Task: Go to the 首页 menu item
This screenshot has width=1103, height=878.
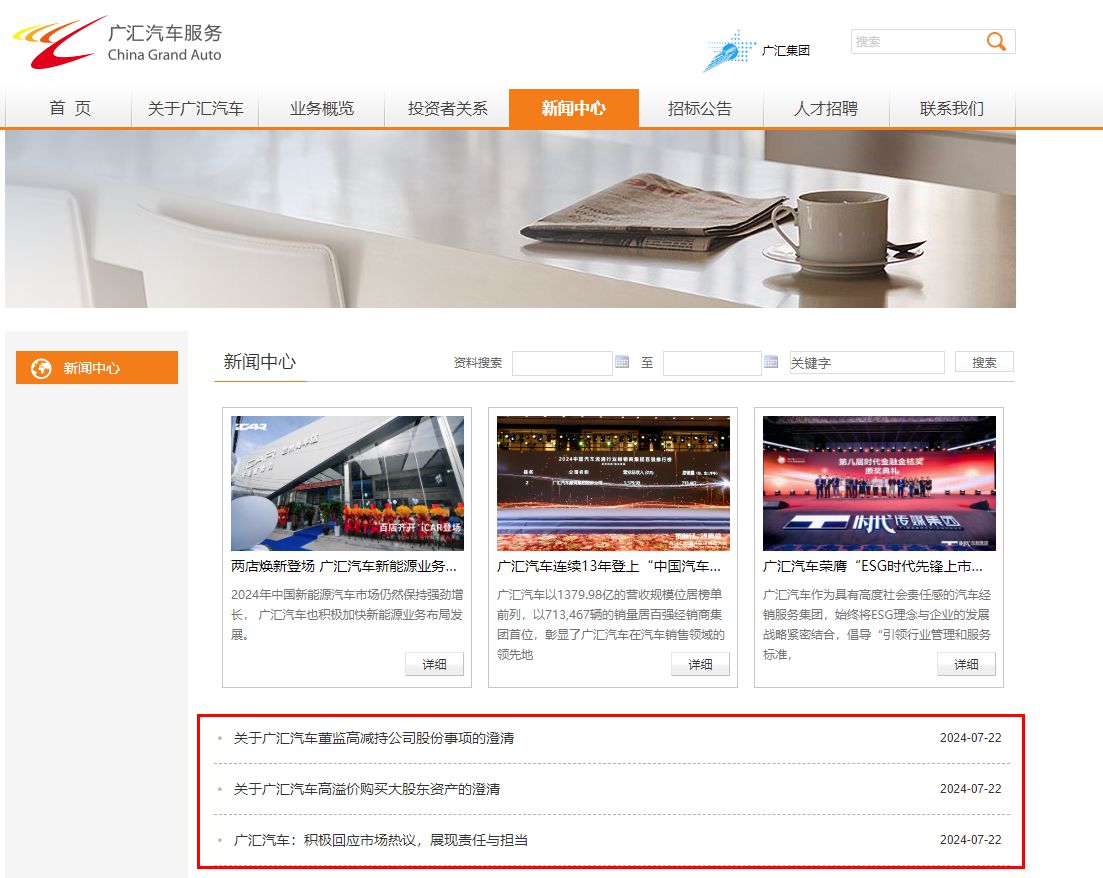Action: click(x=69, y=108)
